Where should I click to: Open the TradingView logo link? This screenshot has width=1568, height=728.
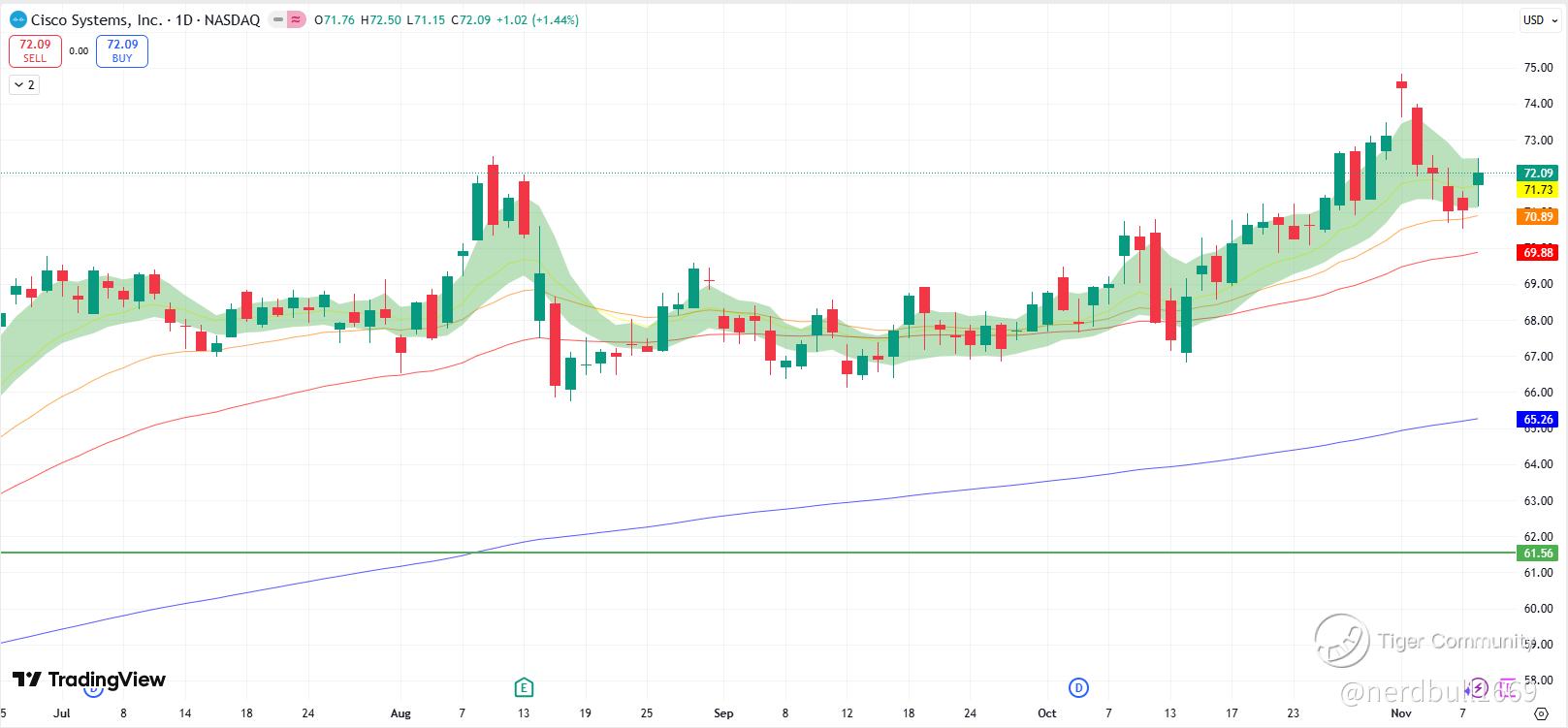89,680
